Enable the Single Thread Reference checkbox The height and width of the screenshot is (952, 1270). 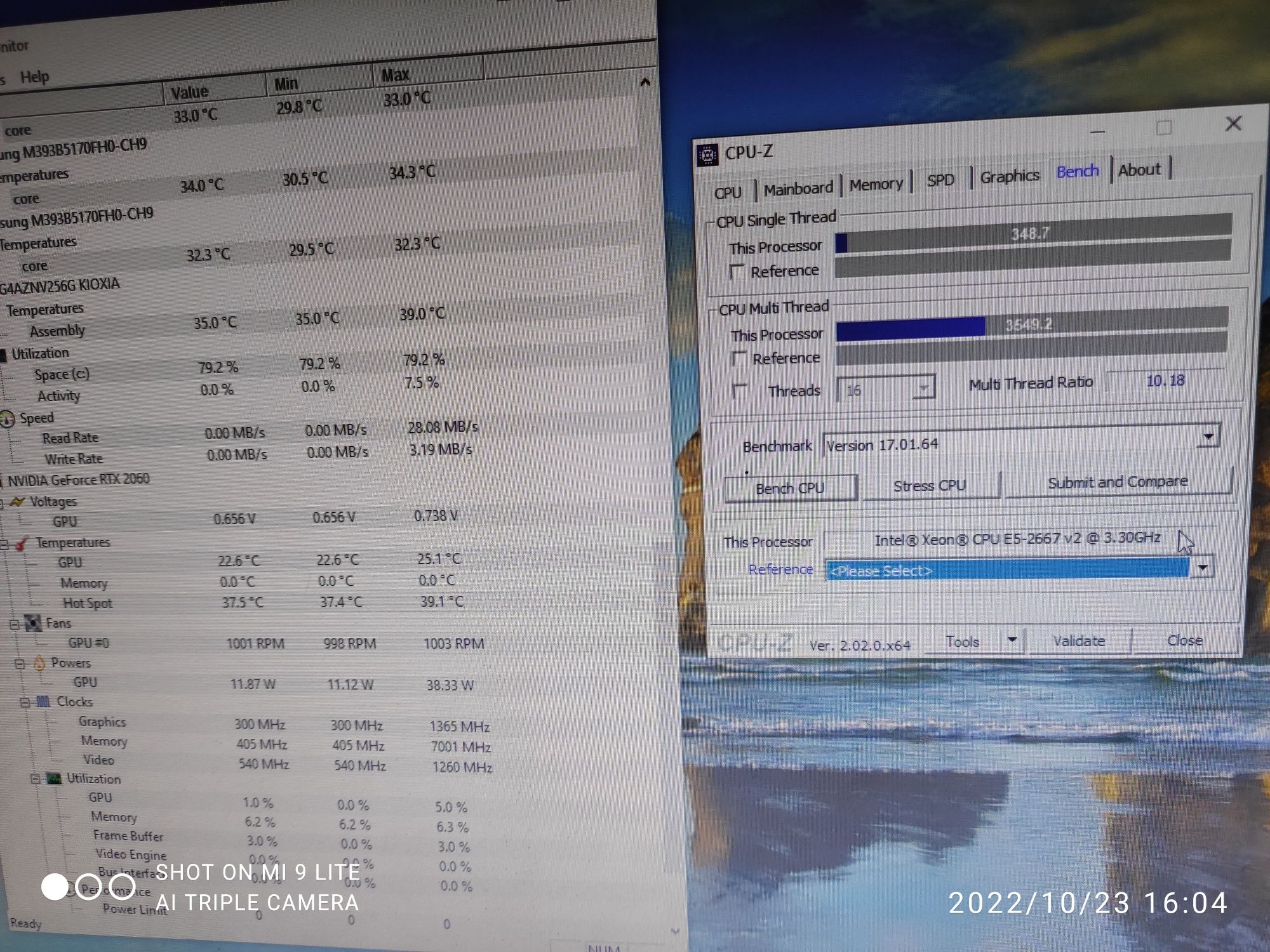737,272
